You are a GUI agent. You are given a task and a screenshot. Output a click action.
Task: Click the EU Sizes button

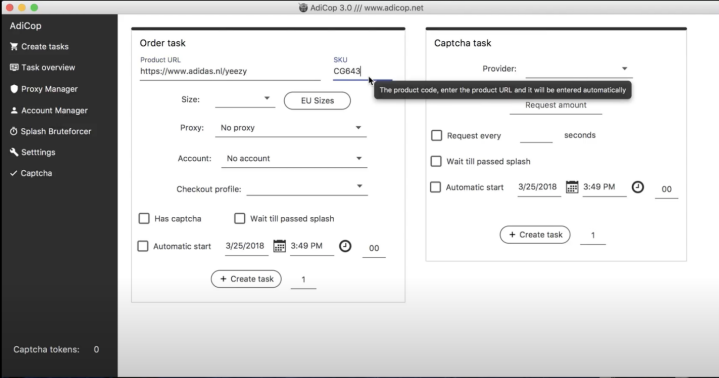[x=317, y=100]
